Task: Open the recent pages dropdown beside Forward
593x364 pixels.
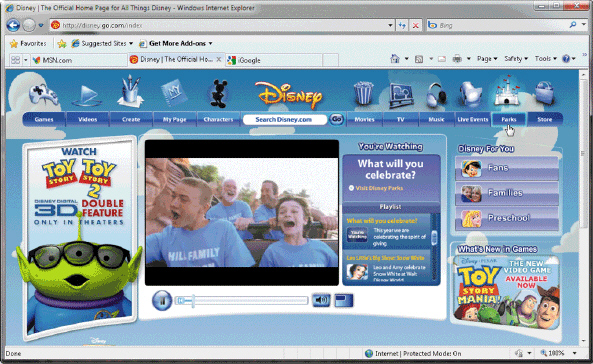Action: (x=41, y=25)
